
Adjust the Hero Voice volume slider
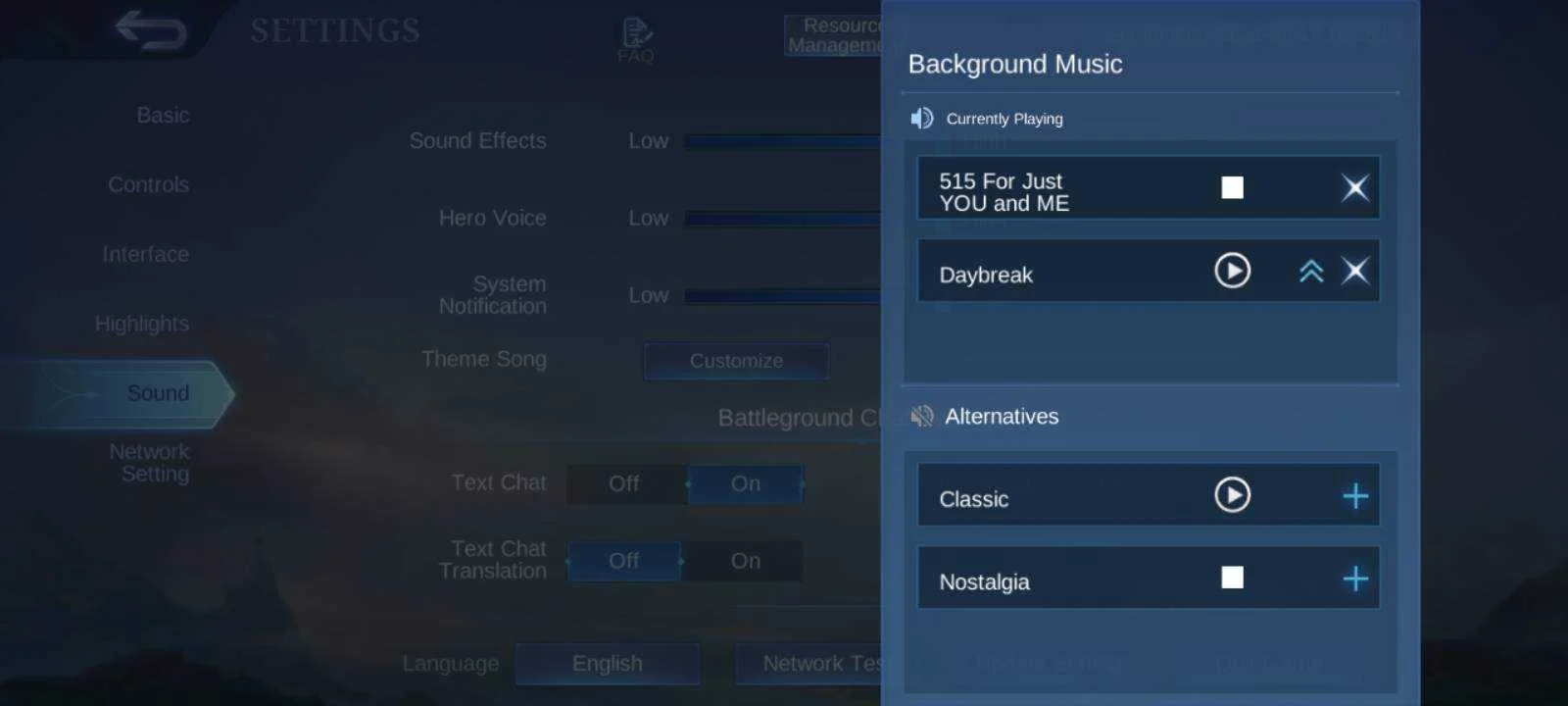(x=782, y=219)
